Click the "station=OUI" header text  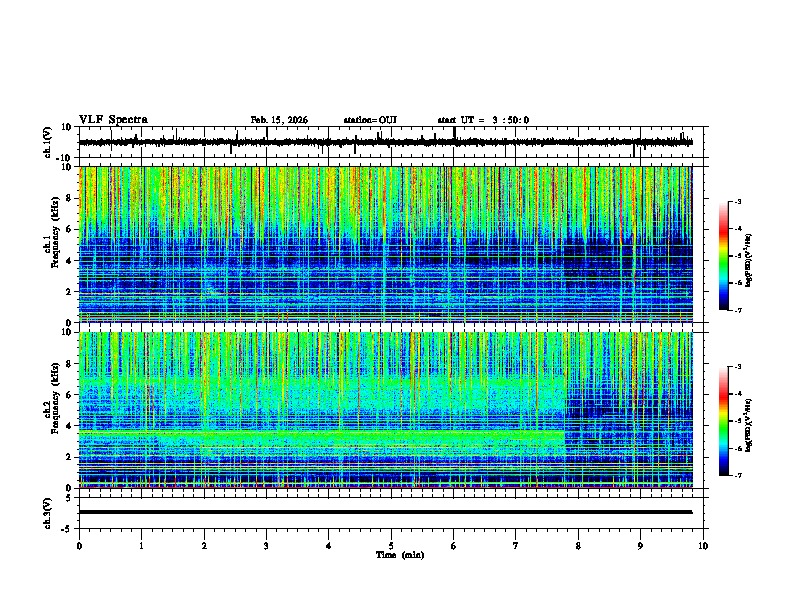point(370,120)
